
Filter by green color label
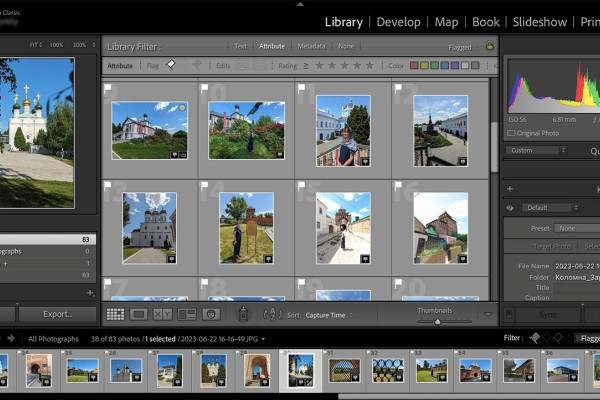coord(434,65)
